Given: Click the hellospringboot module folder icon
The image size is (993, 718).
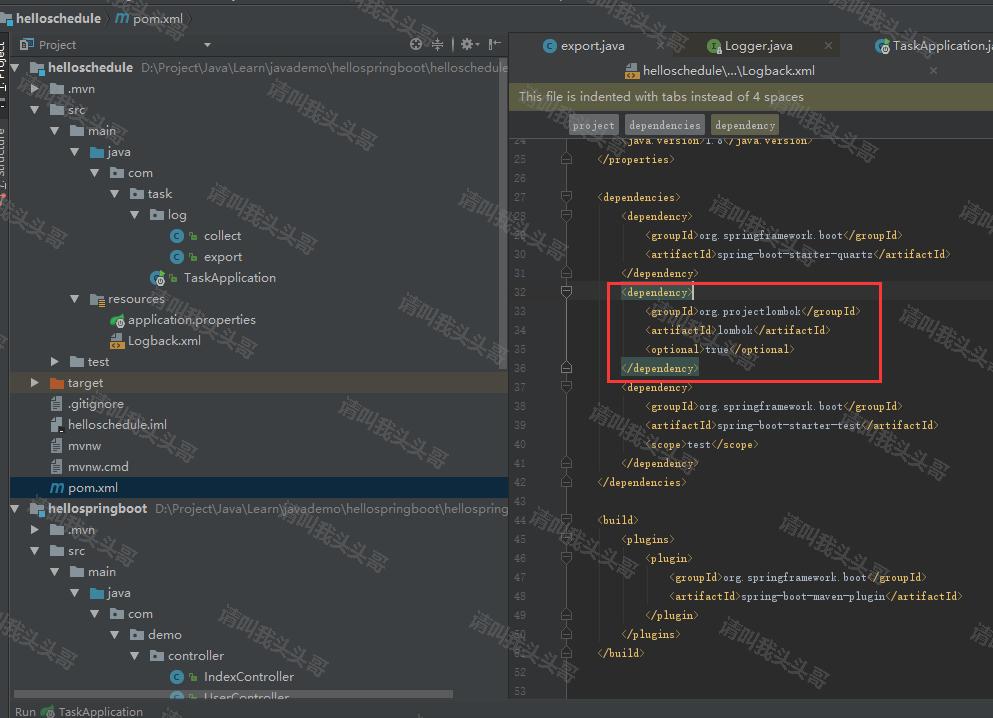Looking at the screenshot, I should (x=37, y=509).
